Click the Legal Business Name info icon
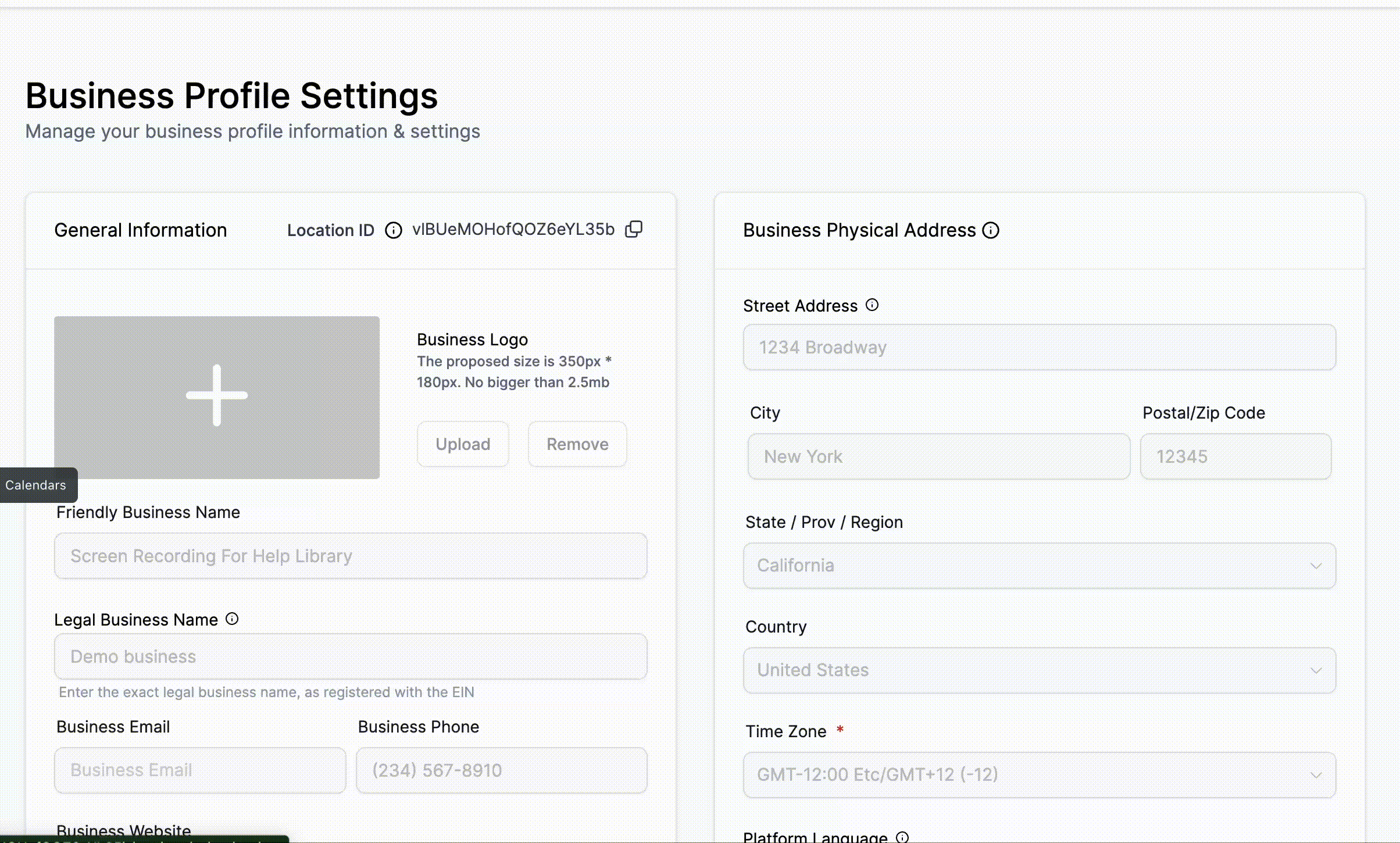This screenshot has height=843, width=1400. [x=232, y=619]
